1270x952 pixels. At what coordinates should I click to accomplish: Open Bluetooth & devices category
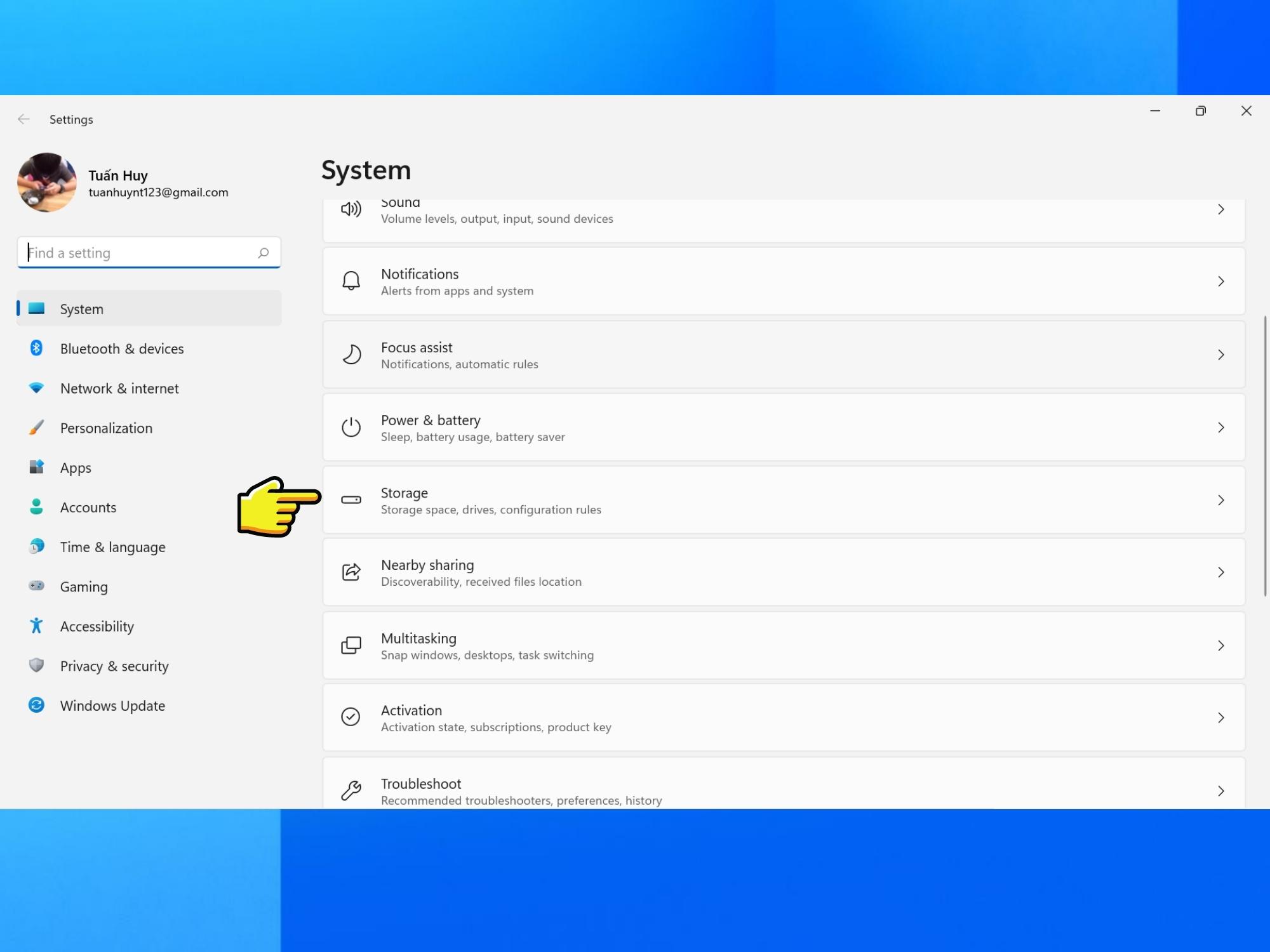[x=149, y=348]
